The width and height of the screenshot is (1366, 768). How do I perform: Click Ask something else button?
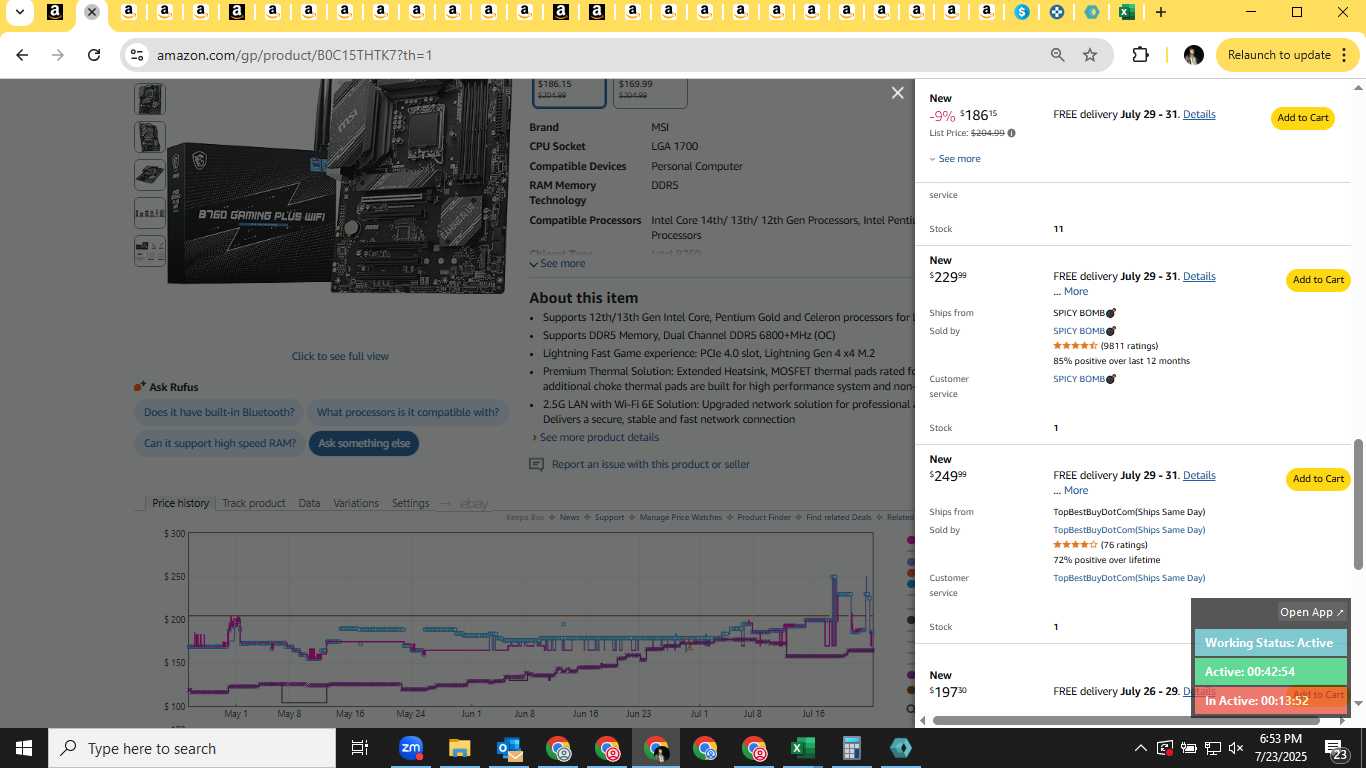pos(364,443)
